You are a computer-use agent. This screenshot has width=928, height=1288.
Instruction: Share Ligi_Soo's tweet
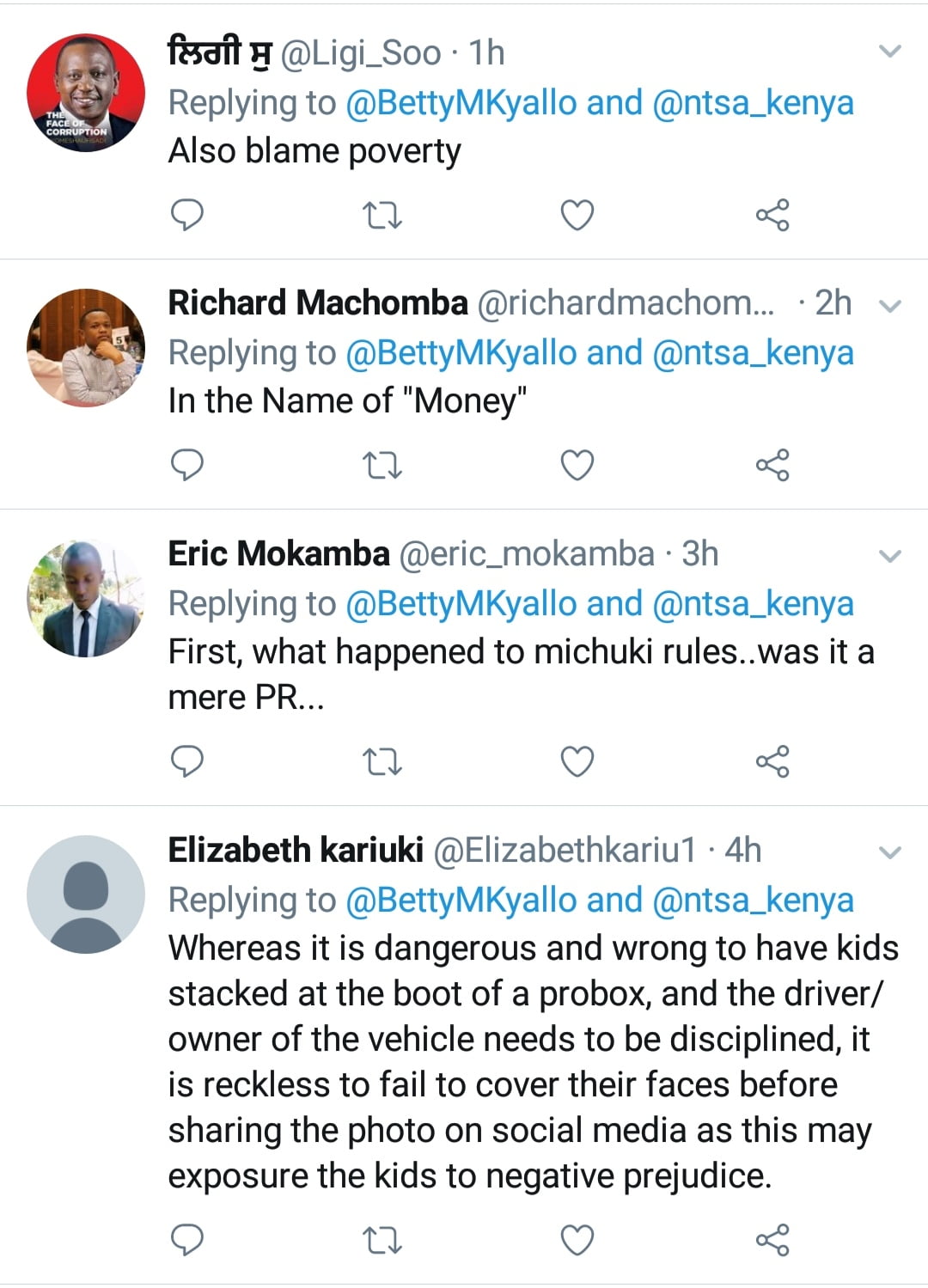[x=772, y=215]
